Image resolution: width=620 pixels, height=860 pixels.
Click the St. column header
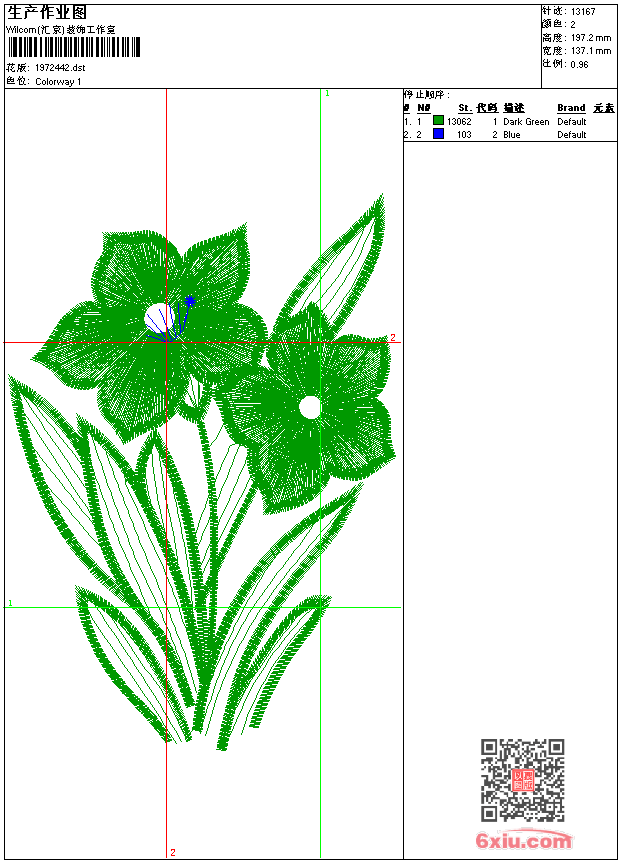465,108
